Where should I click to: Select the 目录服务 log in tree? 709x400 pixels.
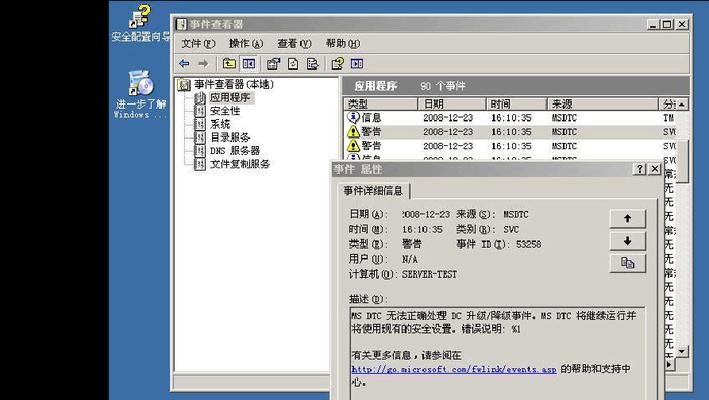tap(230, 137)
